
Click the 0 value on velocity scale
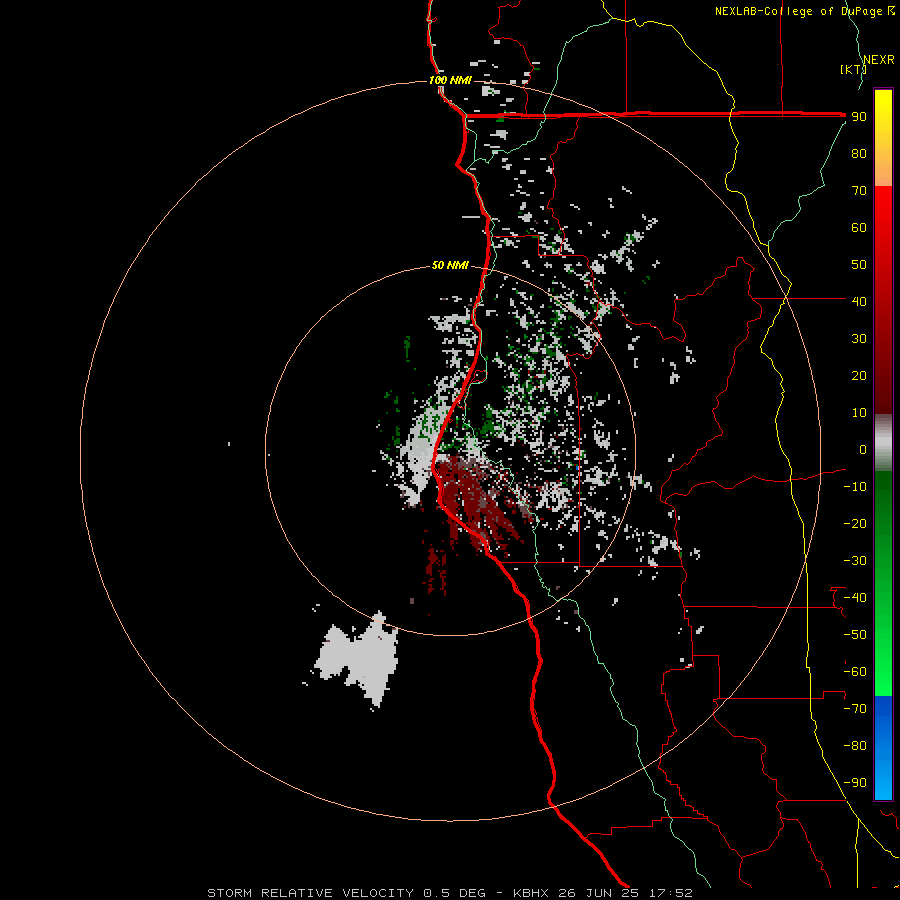(863, 449)
